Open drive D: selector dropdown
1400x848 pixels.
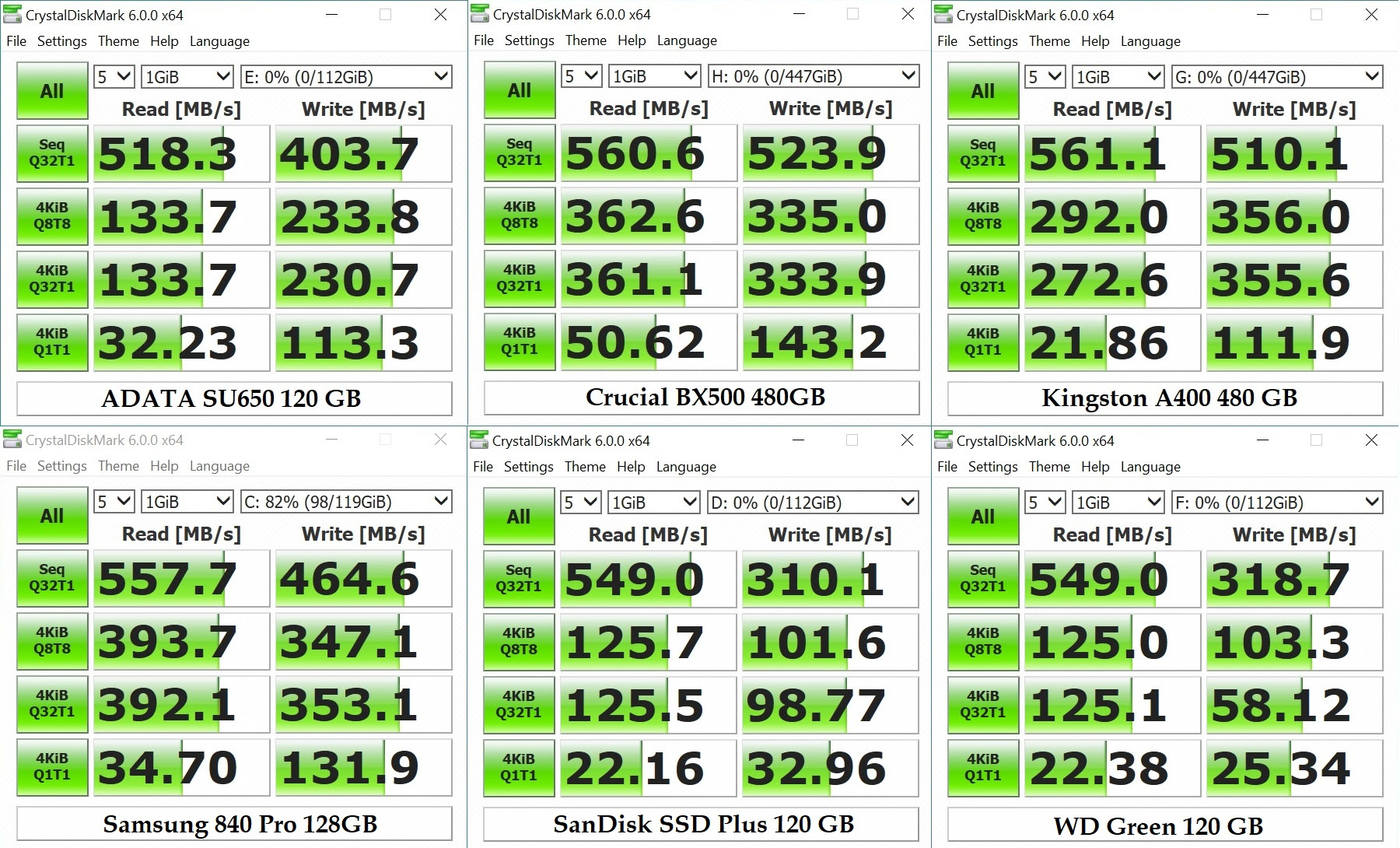[813, 502]
